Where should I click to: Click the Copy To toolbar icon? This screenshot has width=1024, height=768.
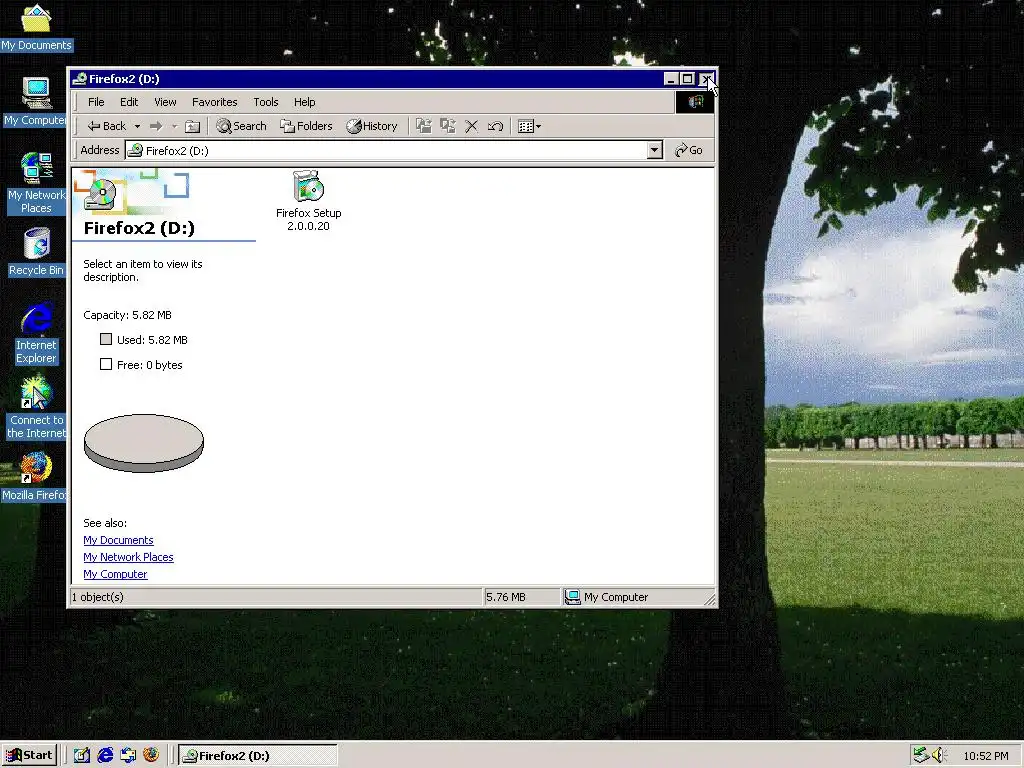click(447, 126)
